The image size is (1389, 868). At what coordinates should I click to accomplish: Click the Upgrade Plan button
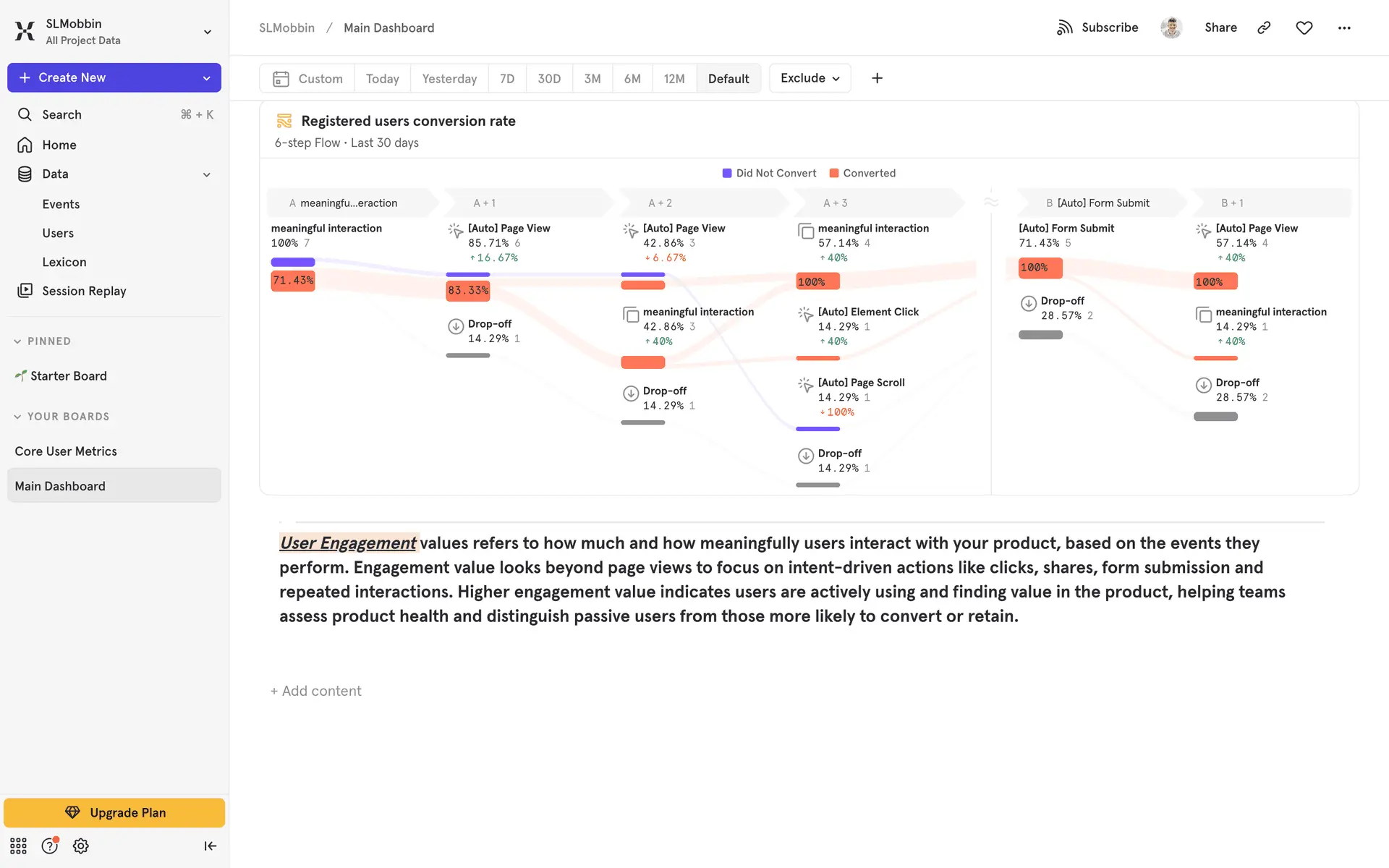(114, 812)
